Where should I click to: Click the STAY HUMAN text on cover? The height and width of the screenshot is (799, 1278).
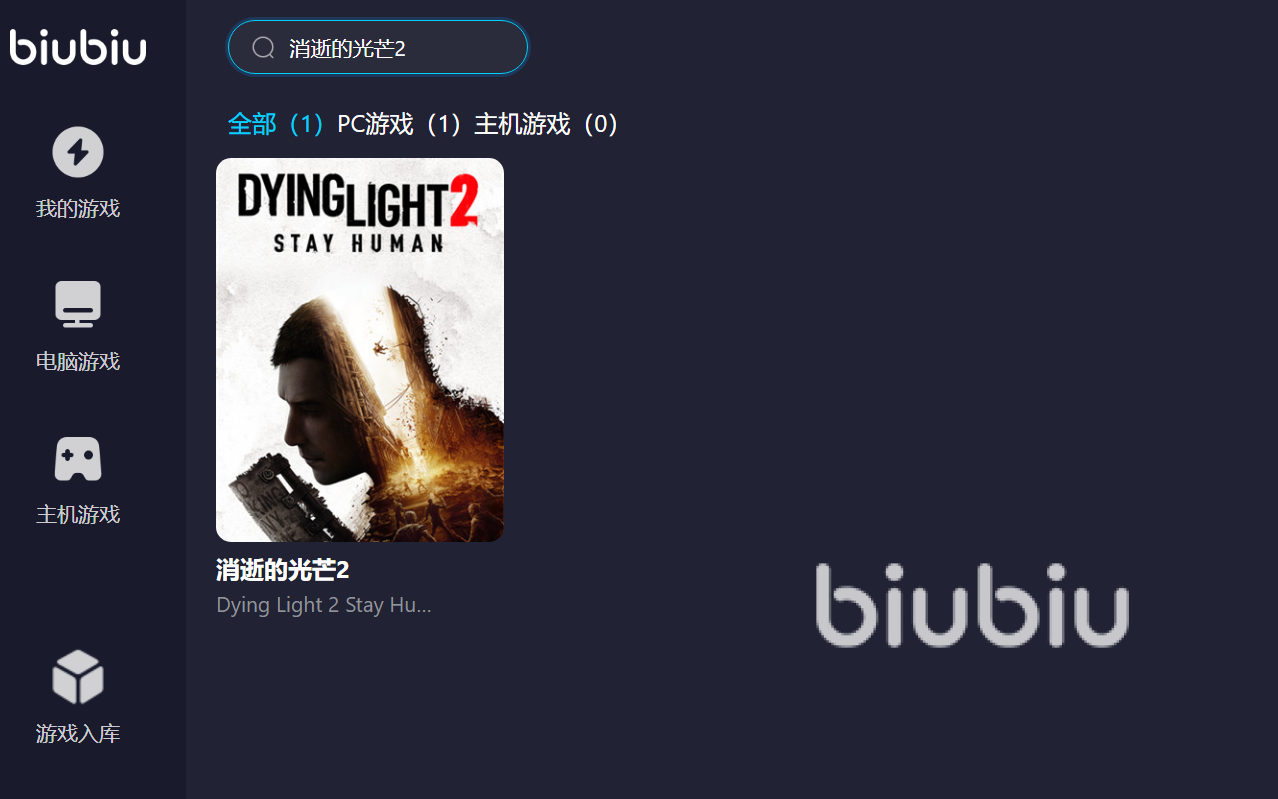[359, 243]
